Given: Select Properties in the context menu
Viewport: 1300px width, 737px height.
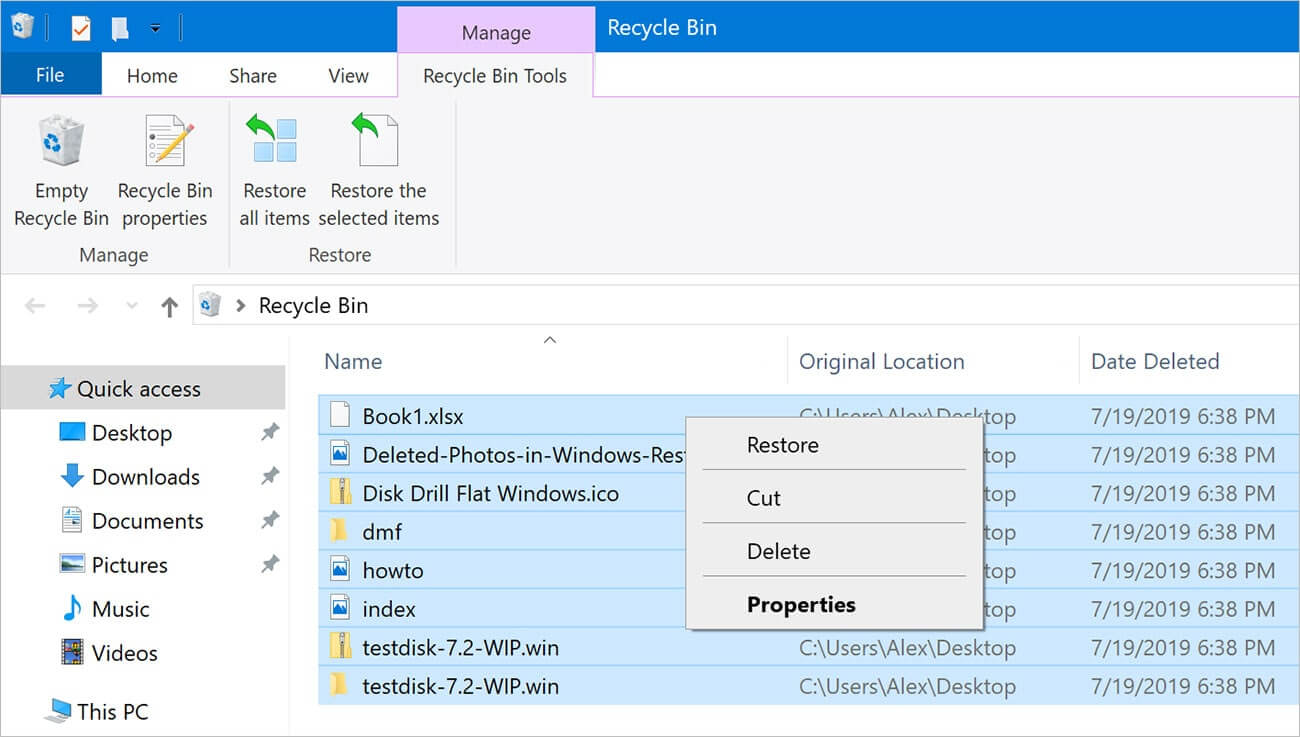Looking at the screenshot, I should click(800, 605).
